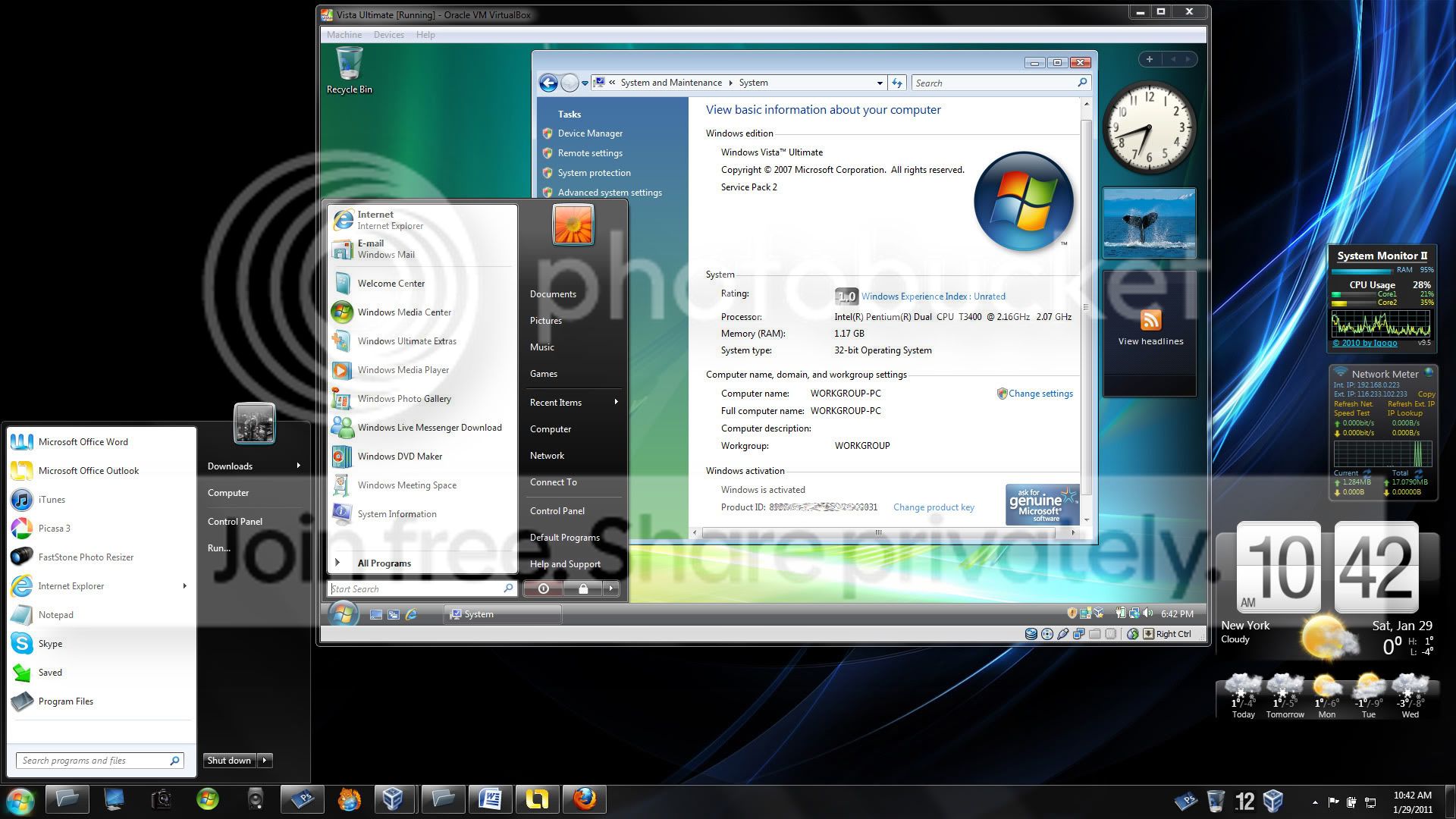Open Firefox from the host taskbar
Screen dimensions: 1456x819
pos(584,799)
